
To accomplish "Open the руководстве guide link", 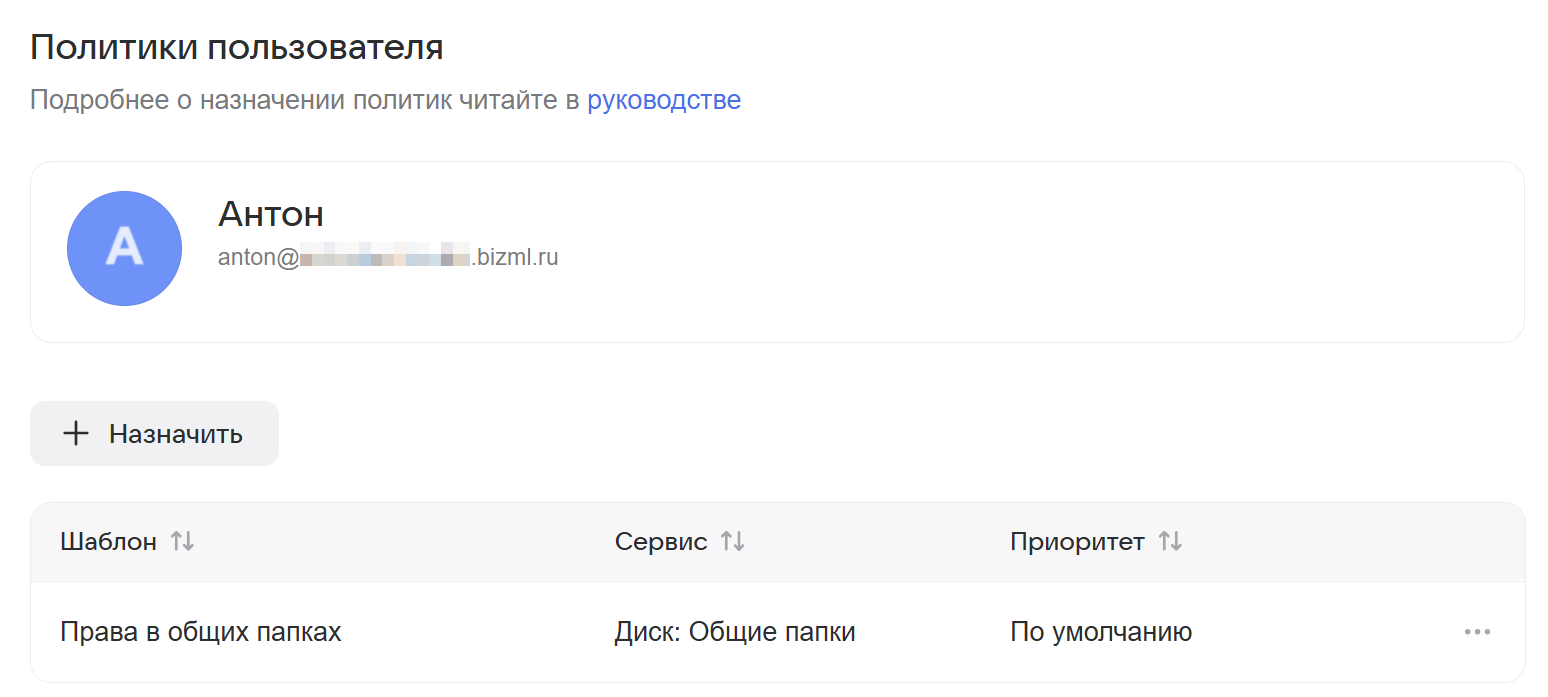I will (x=663, y=100).
